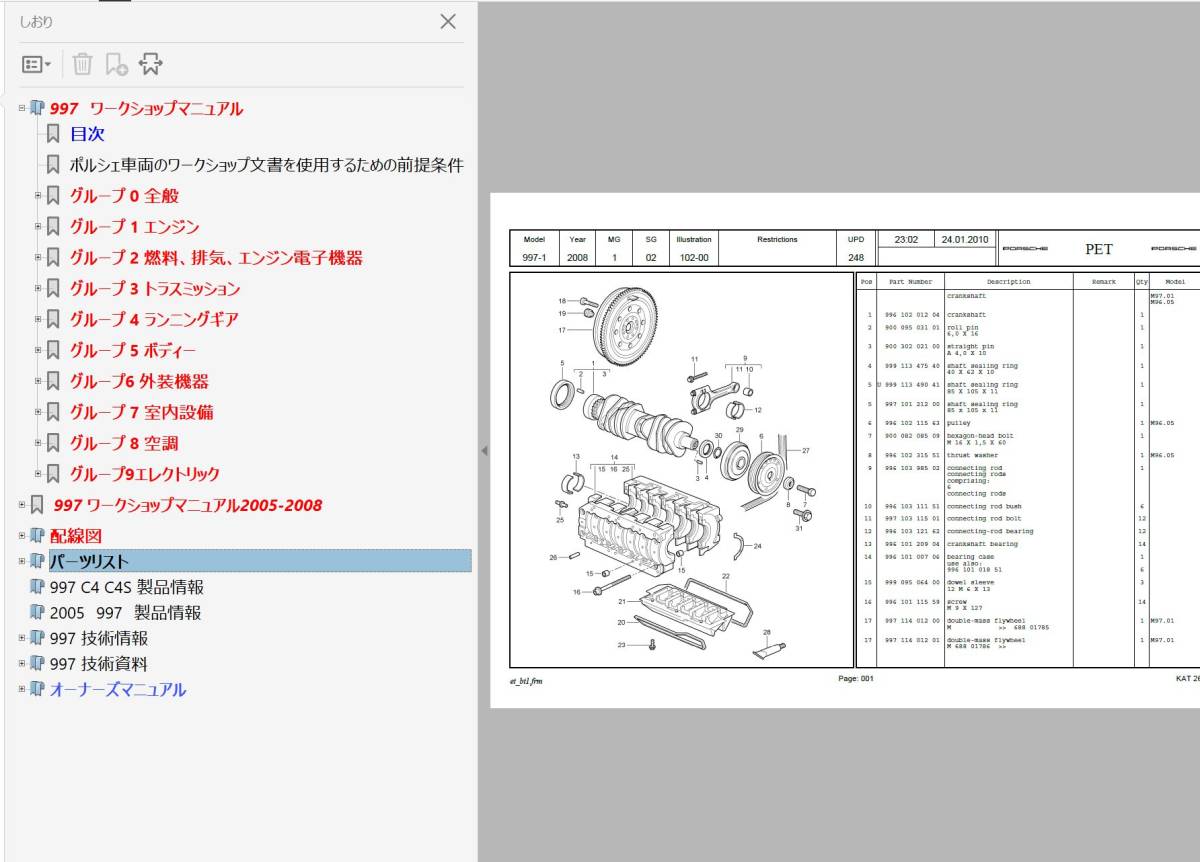Open the オーナーズマニュアル bookmark
The height and width of the screenshot is (862, 1200).
point(117,690)
